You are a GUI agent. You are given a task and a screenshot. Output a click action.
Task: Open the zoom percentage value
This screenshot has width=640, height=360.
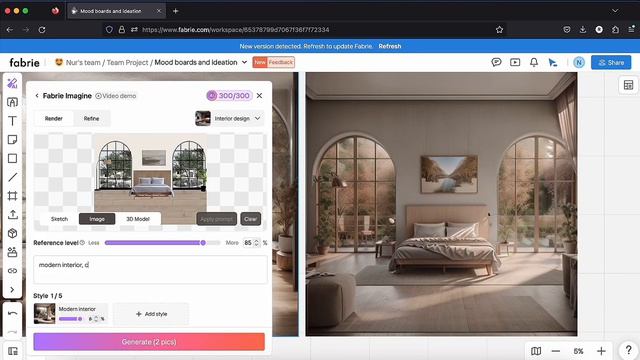click(x=578, y=351)
